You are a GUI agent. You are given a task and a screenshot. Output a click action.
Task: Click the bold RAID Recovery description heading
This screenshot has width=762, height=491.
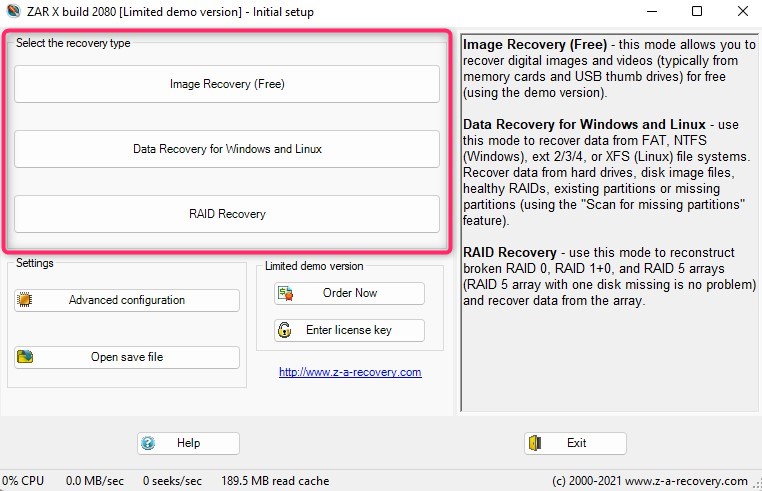509,252
